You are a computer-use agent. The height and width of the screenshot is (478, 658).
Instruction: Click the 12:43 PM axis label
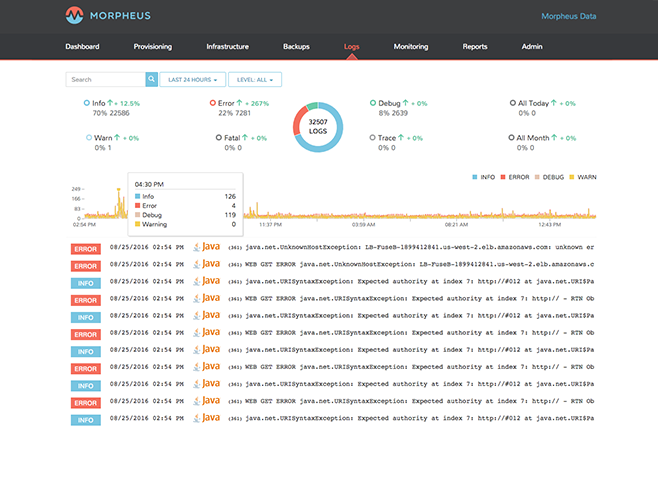(550, 225)
